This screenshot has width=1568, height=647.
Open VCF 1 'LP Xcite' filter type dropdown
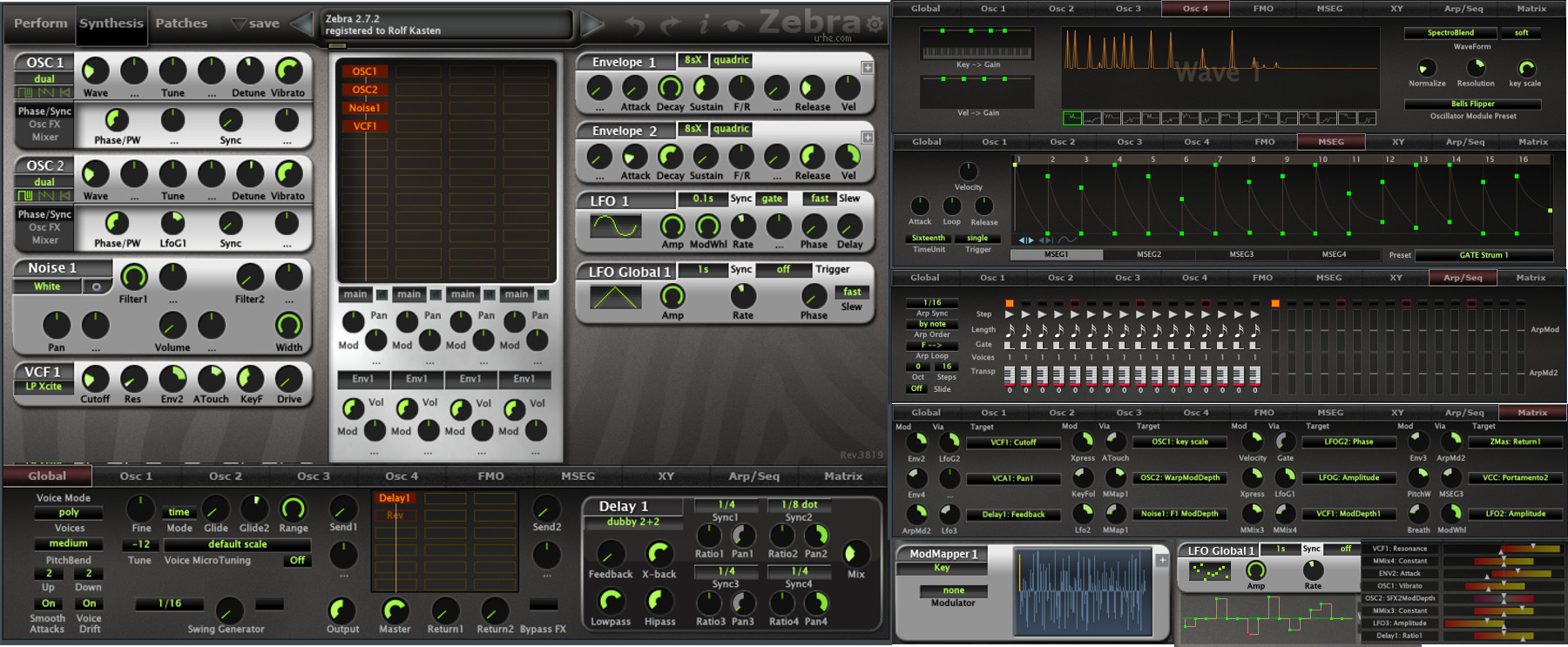tap(44, 387)
